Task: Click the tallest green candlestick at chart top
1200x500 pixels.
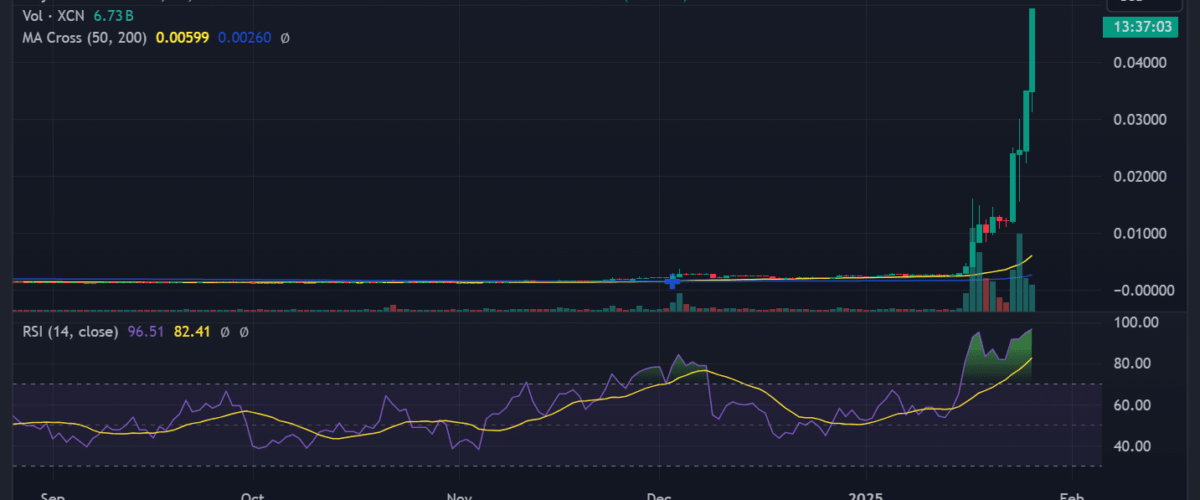Action: pos(1031,50)
